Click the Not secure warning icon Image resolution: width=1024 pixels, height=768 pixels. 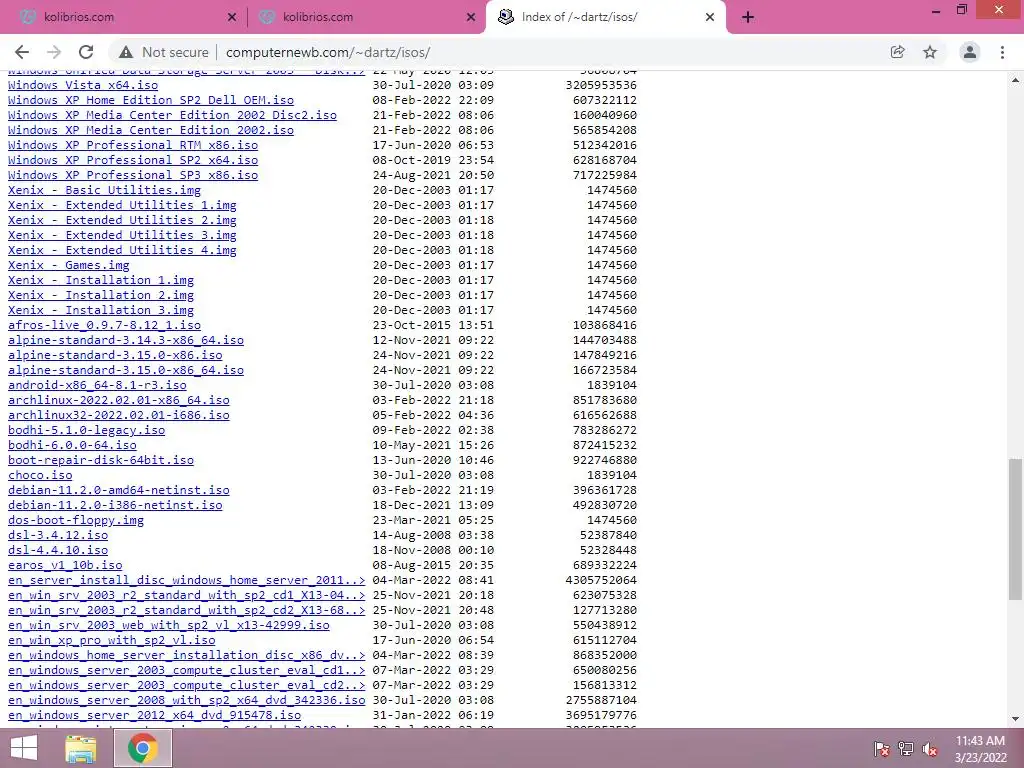click(126, 52)
